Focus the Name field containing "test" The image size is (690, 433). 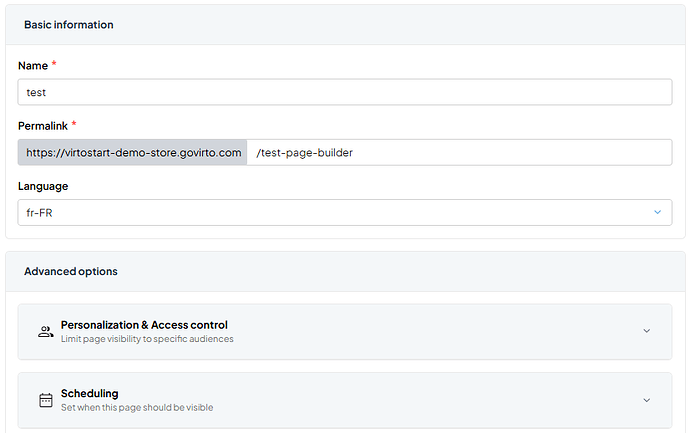[x=345, y=92]
